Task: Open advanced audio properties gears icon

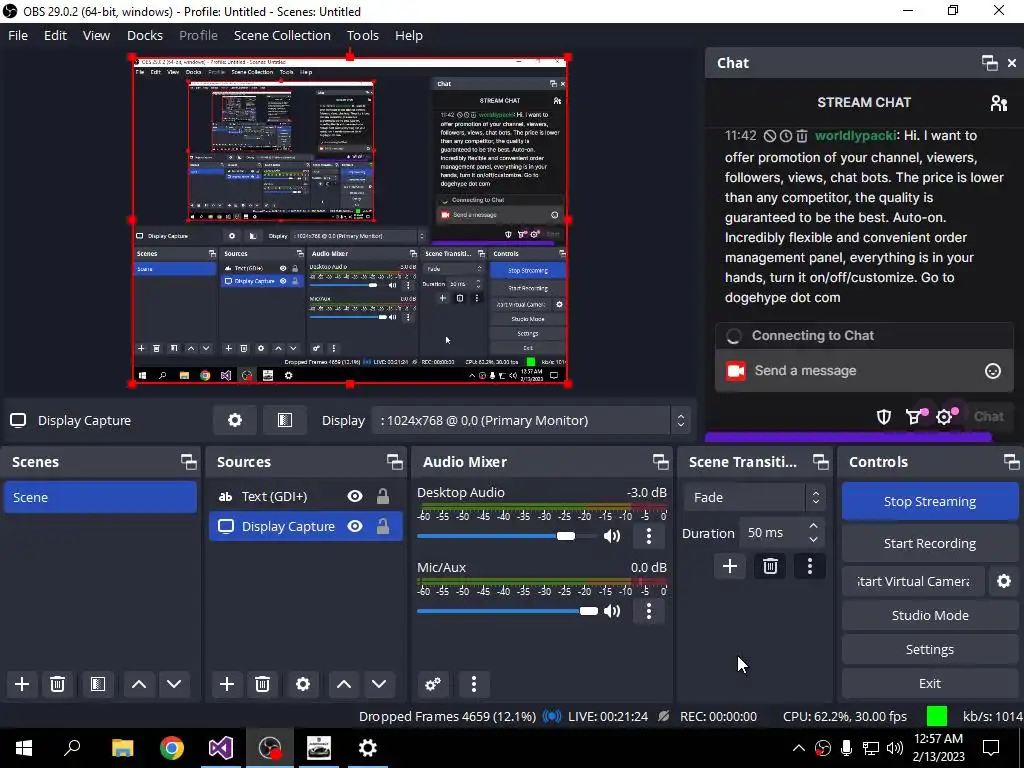Action: coord(433,684)
